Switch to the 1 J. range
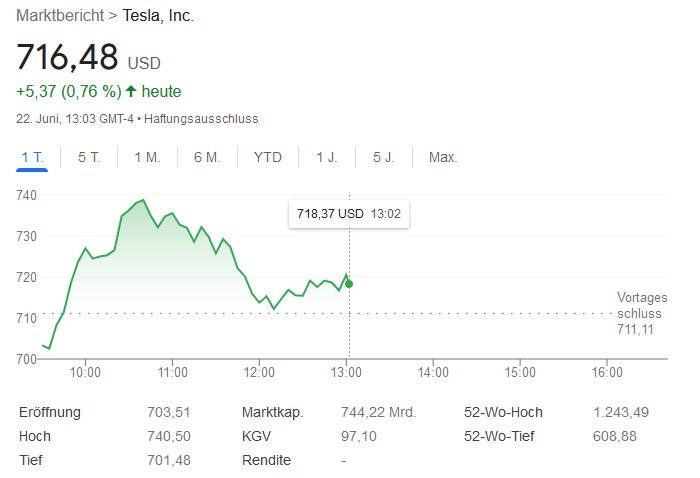The height and width of the screenshot is (478, 700). (x=327, y=157)
